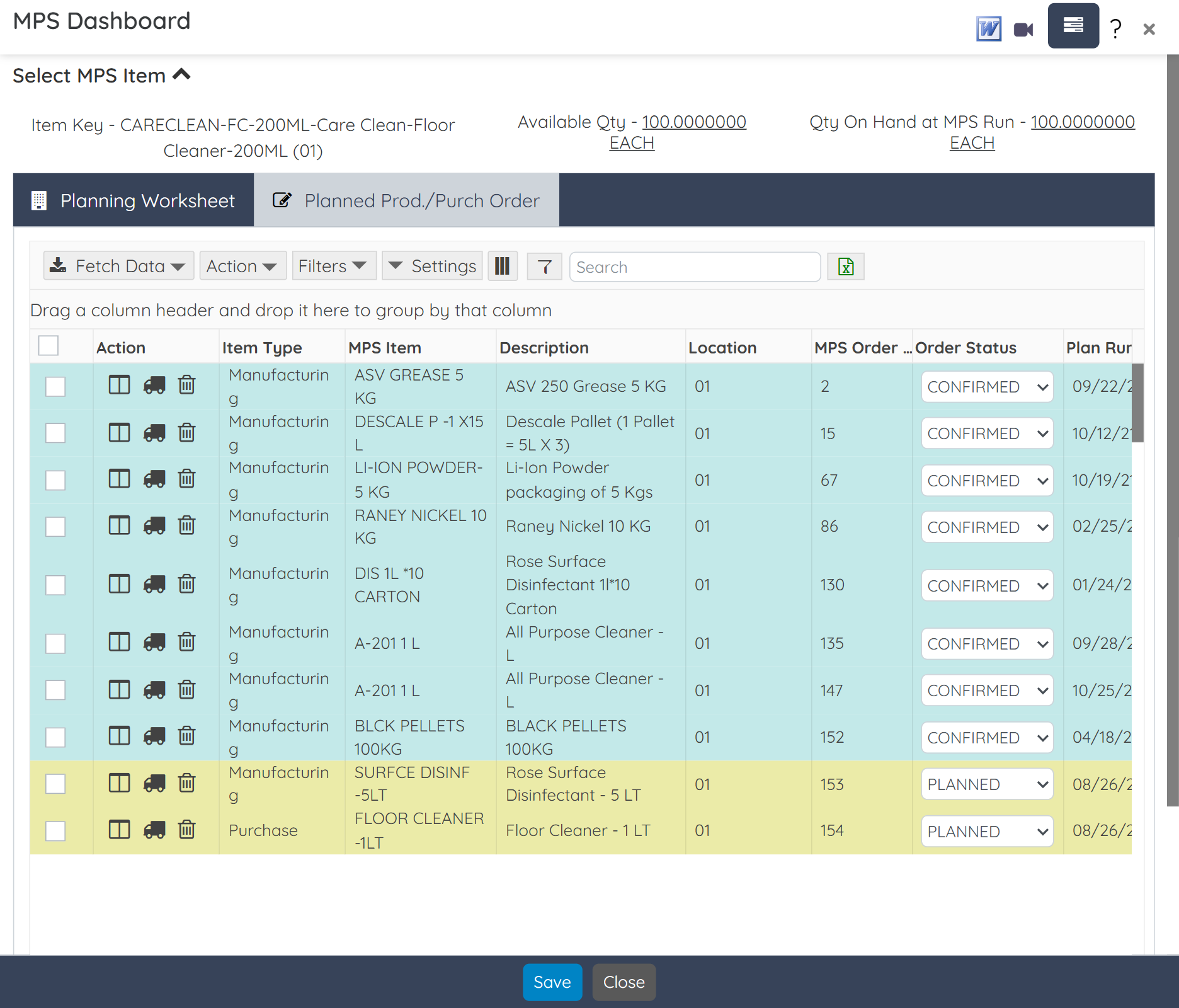Screen dimensions: 1179x1008
Task: Switch to the Planned Prod./Purch Order tab
Action: point(406,200)
